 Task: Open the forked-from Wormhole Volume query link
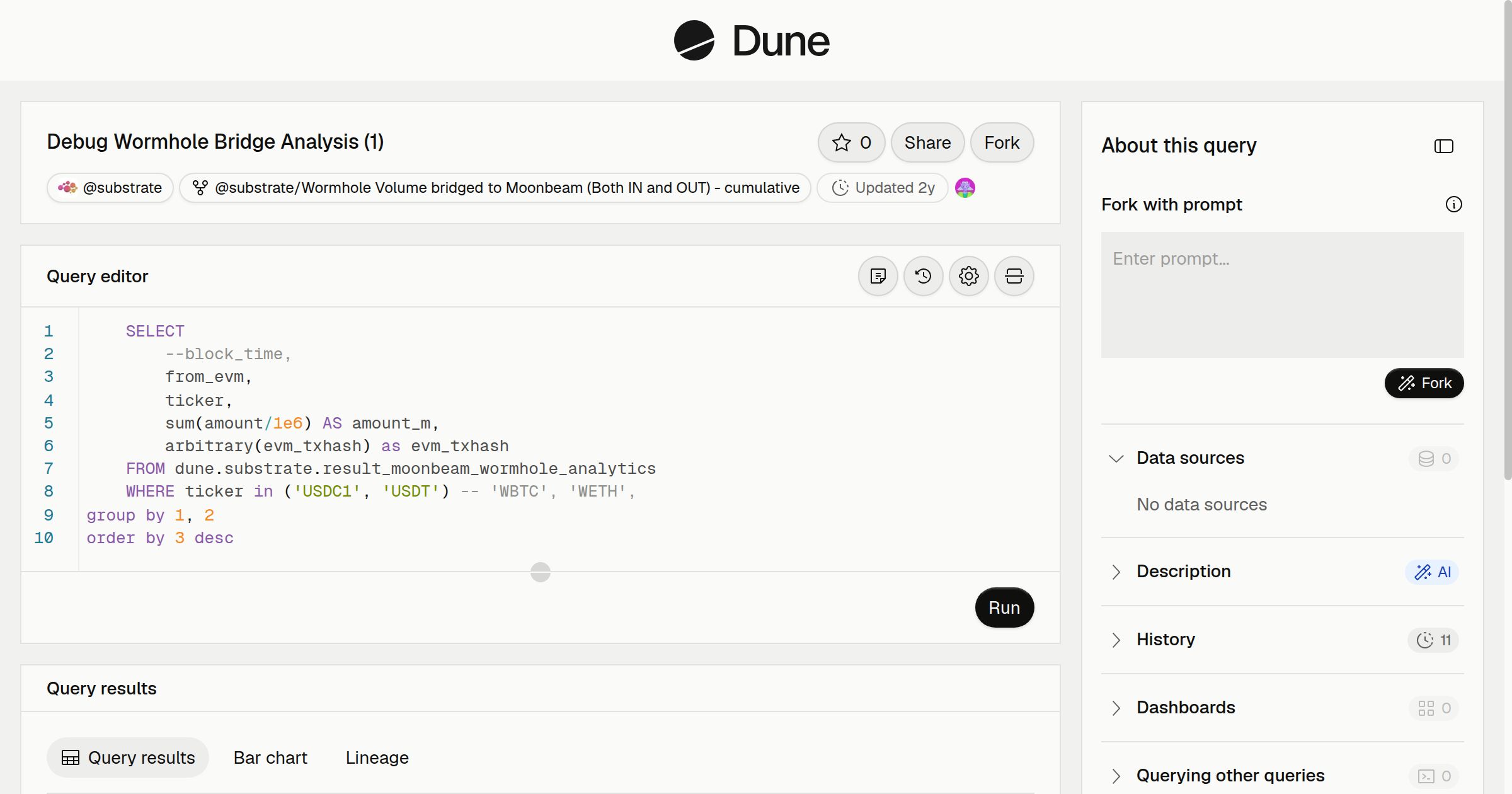click(x=495, y=188)
